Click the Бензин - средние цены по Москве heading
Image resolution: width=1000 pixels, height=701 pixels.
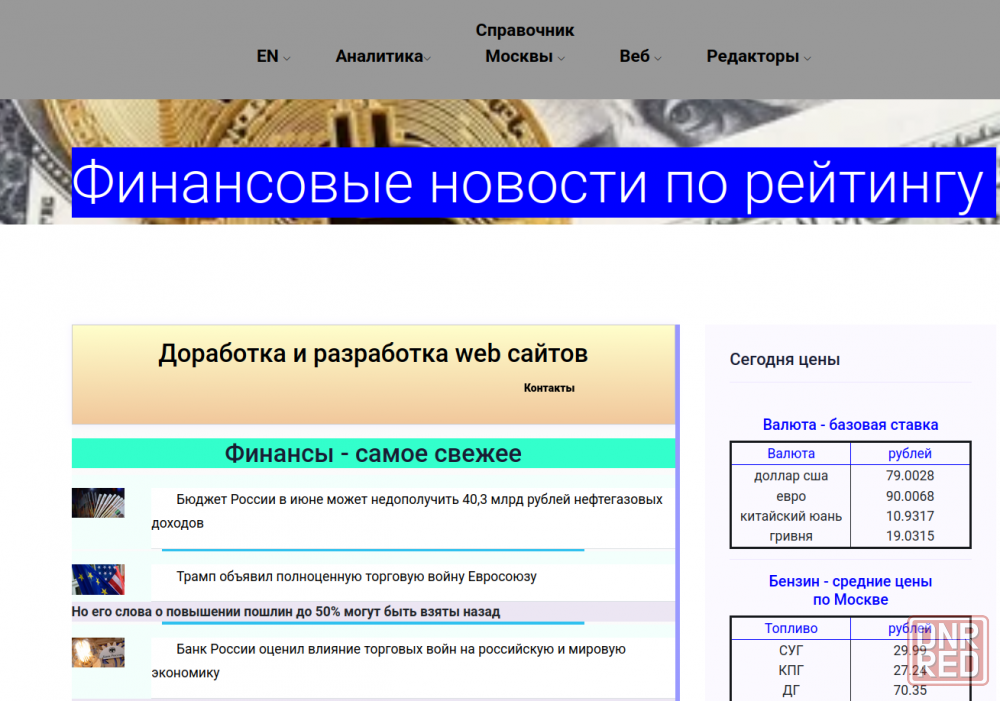pyautogui.click(x=850, y=590)
